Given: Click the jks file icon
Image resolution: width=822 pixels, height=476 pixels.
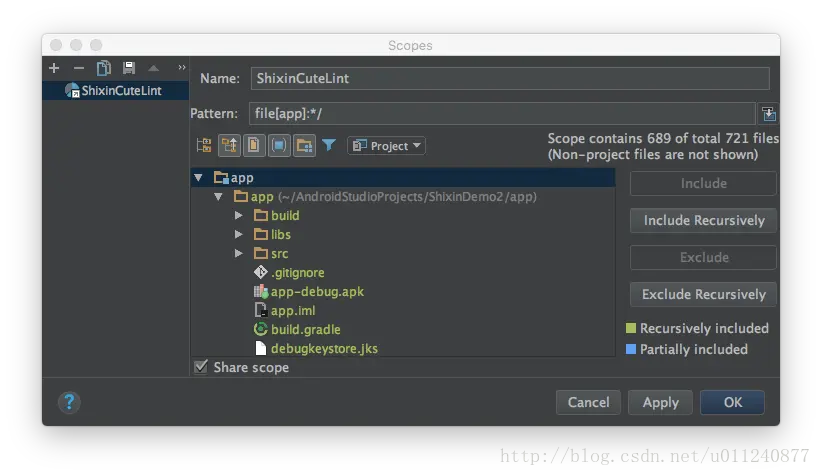Looking at the screenshot, I should click(x=261, y=348).
